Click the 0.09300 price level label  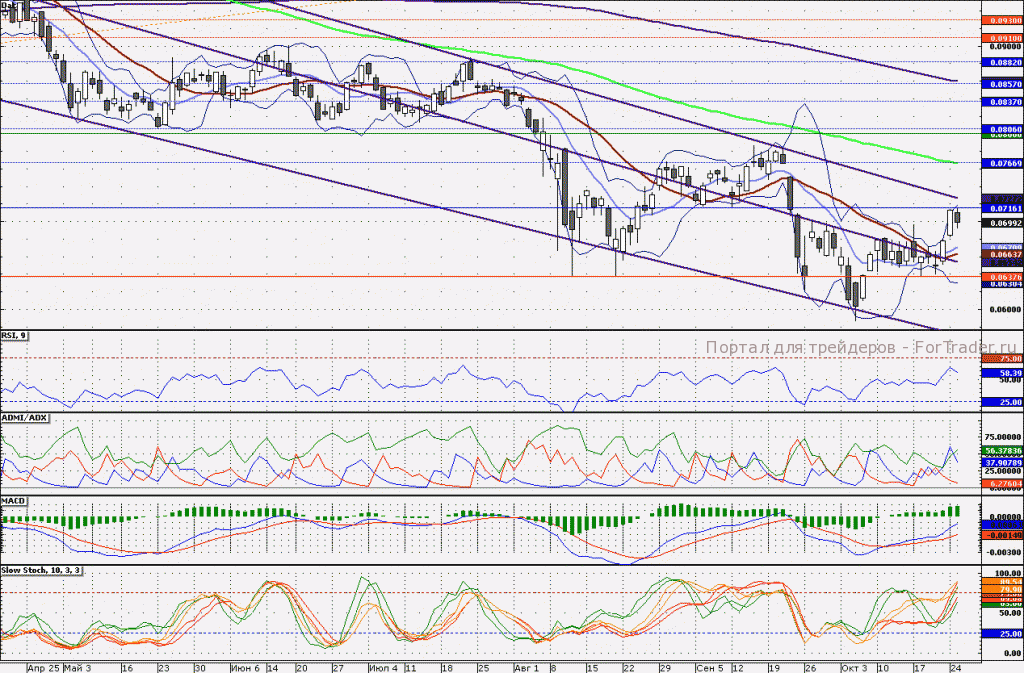pos(1002,21)
